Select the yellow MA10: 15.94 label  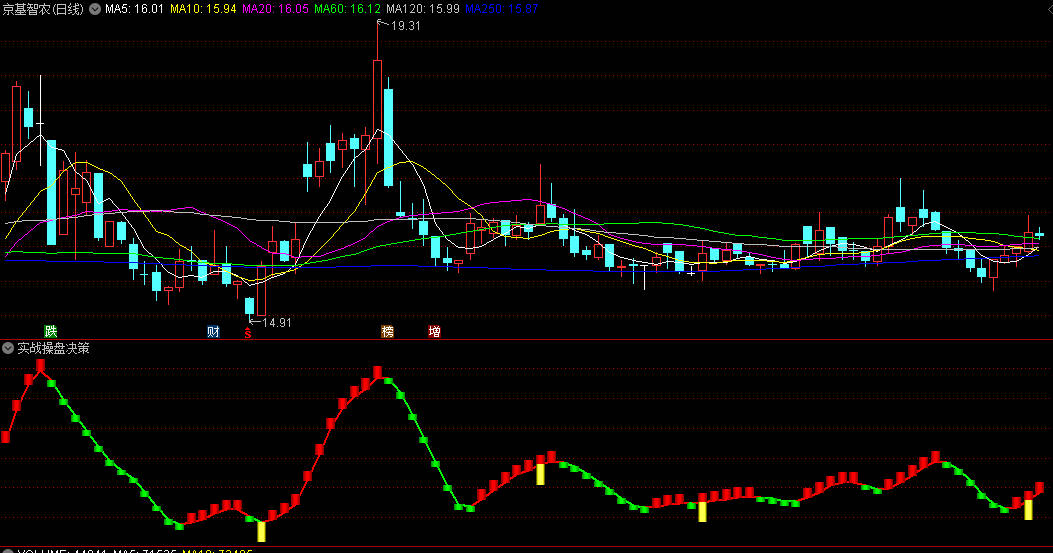[x=203, y=9]
